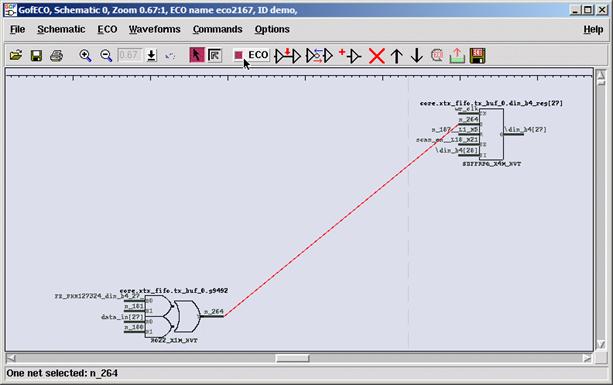Toggle the pointer selection mode tool
This screenshot has height=385, width=613.
click(x=197, y=55)
